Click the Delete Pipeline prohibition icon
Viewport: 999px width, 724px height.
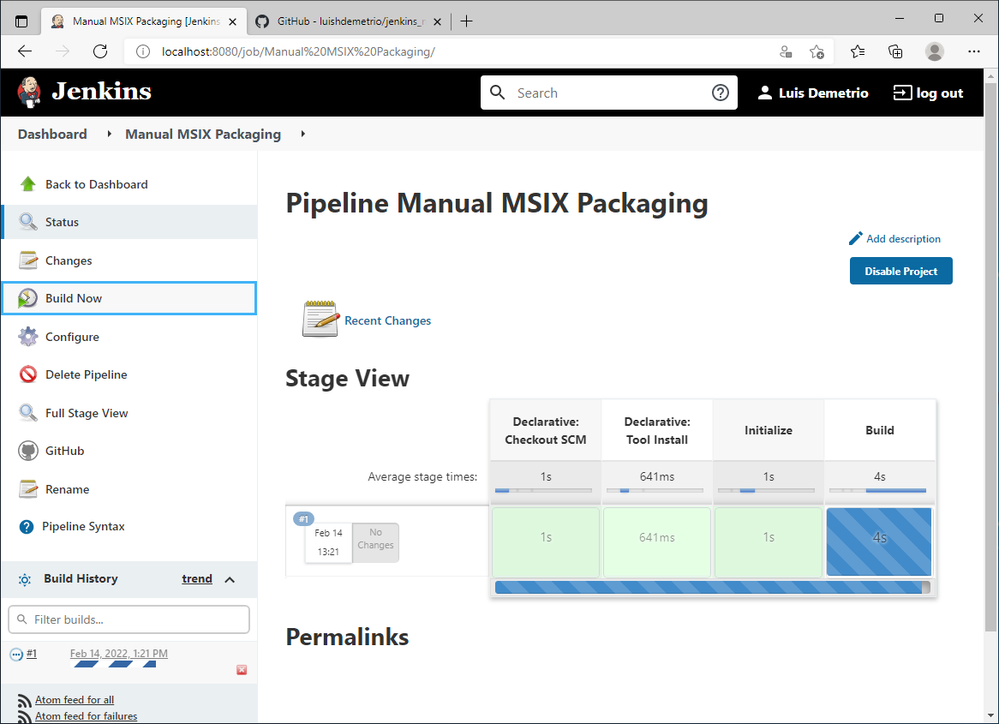28,375
